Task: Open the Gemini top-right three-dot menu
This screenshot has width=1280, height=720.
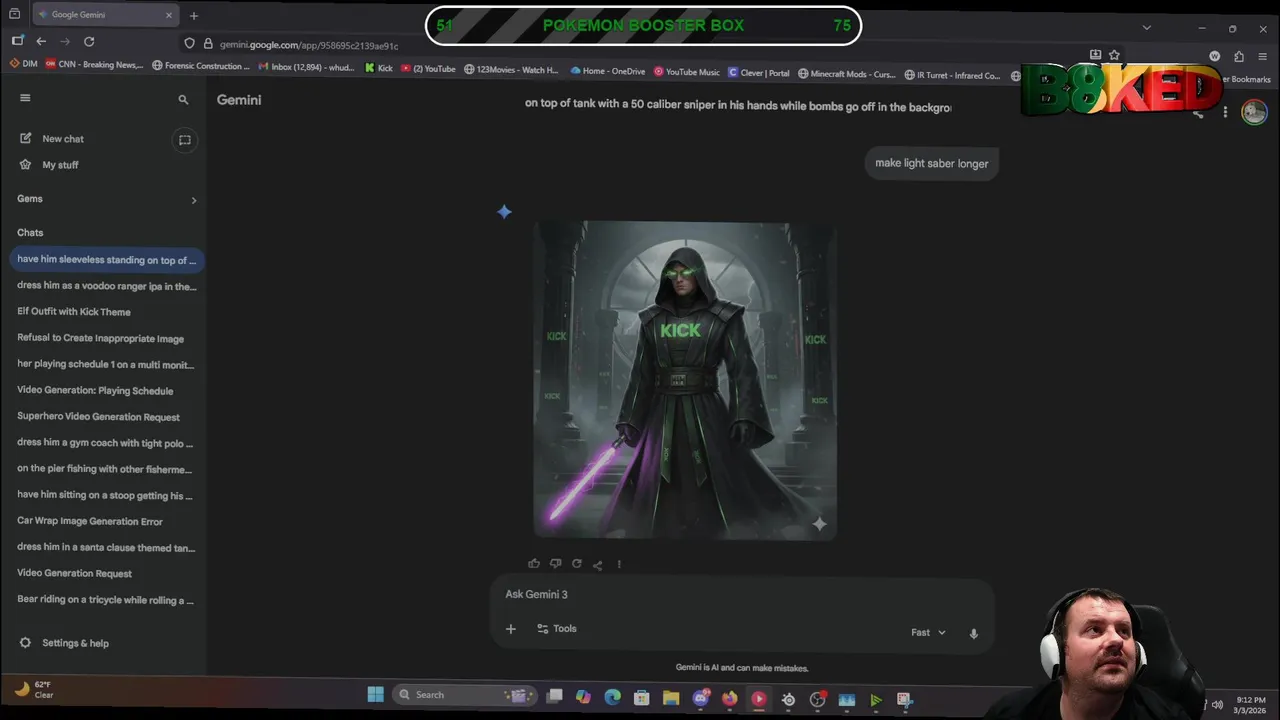Action: click(1225, 112)
